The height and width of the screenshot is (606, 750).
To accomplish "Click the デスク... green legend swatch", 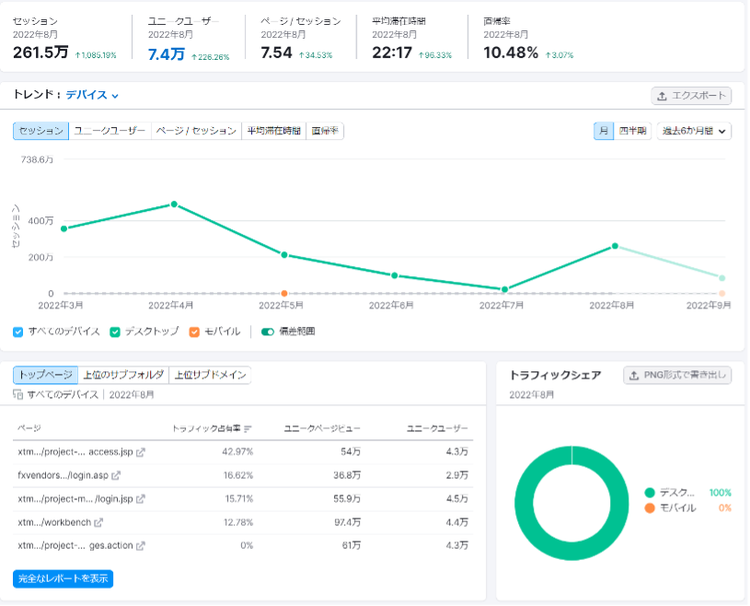I will (650, 493).
